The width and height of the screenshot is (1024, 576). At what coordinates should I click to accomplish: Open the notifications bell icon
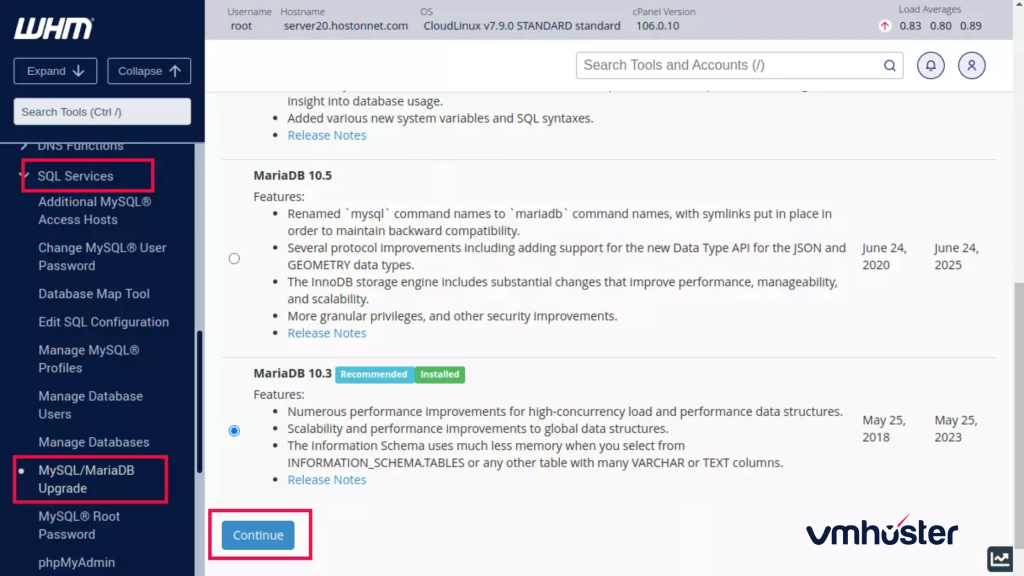931,65
